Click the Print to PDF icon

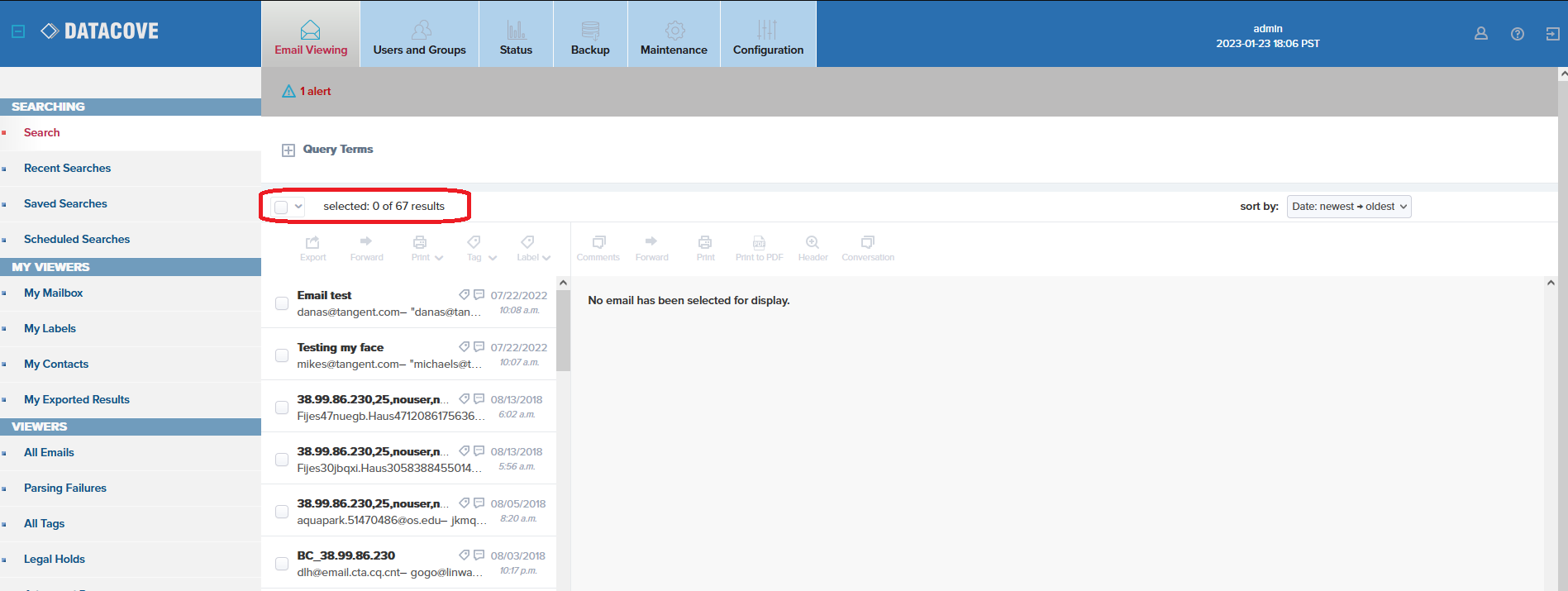click(758, 247)
